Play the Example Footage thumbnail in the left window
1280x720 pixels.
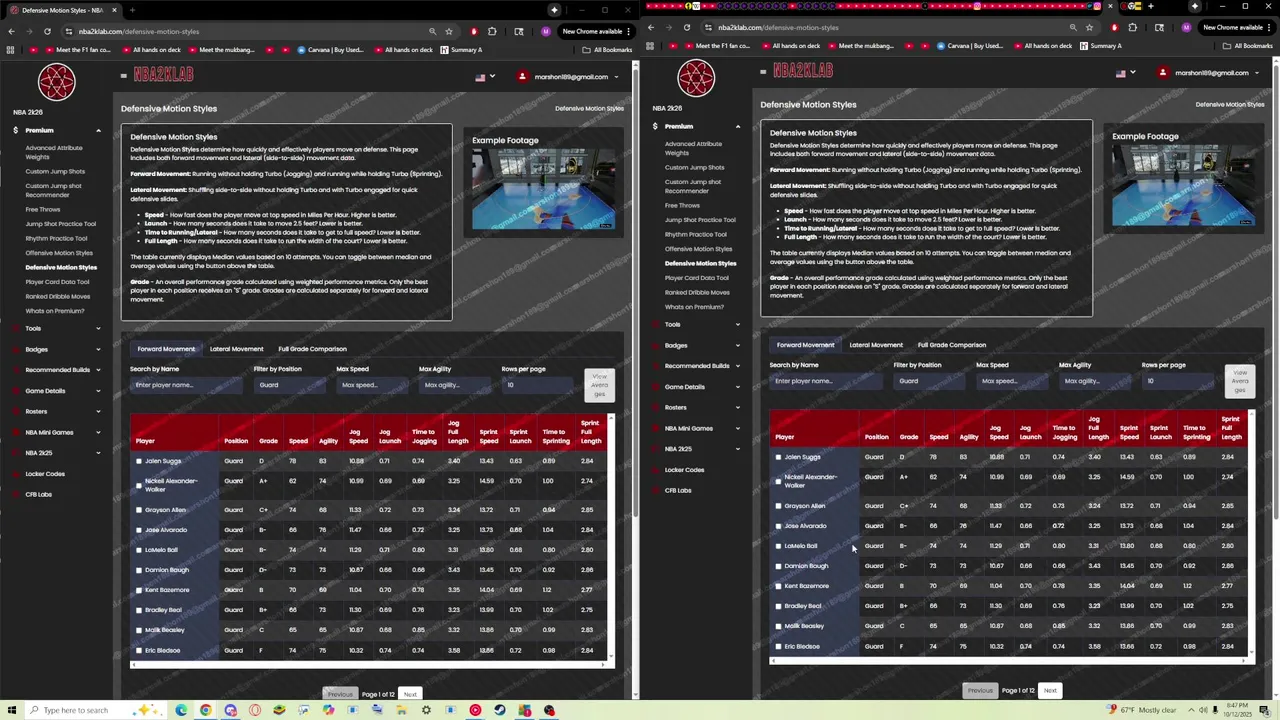point(544,190)
